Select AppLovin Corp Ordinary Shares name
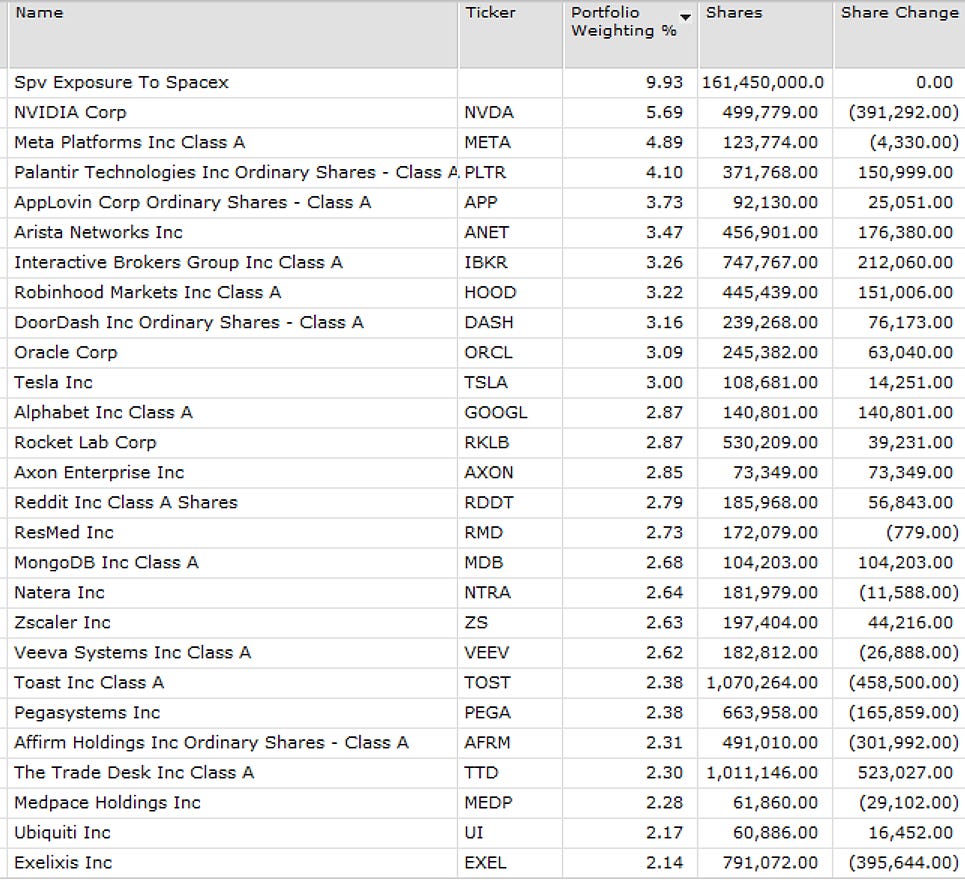This screenshot has height=880, width=965. pos(193,202)
